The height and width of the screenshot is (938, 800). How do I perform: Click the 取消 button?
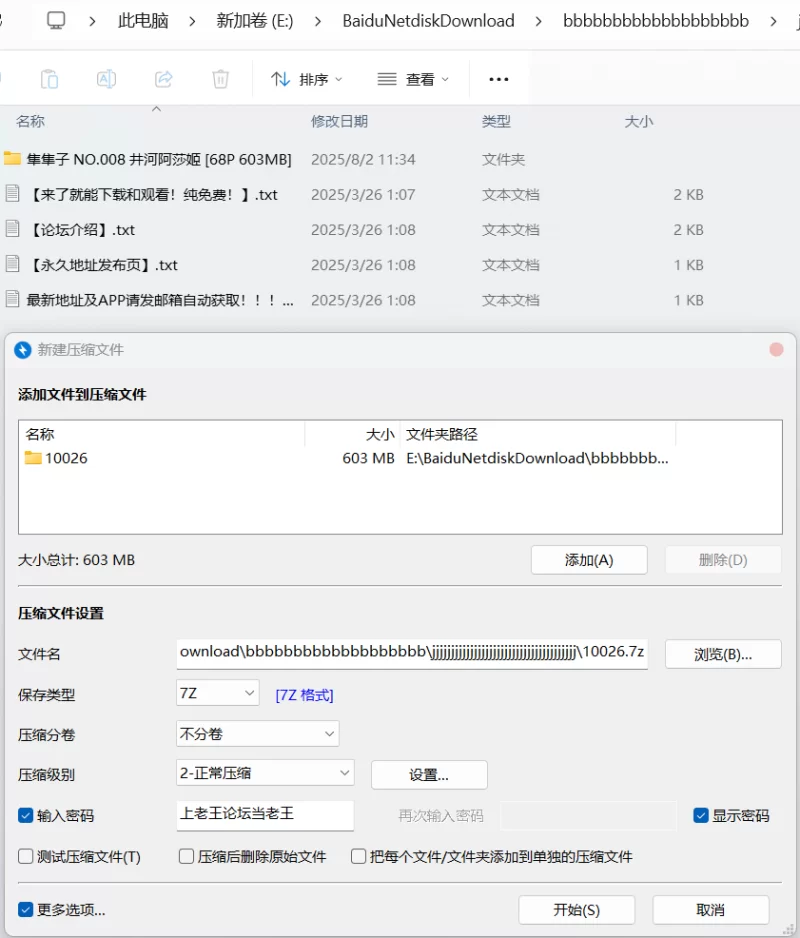click(710, 910)
